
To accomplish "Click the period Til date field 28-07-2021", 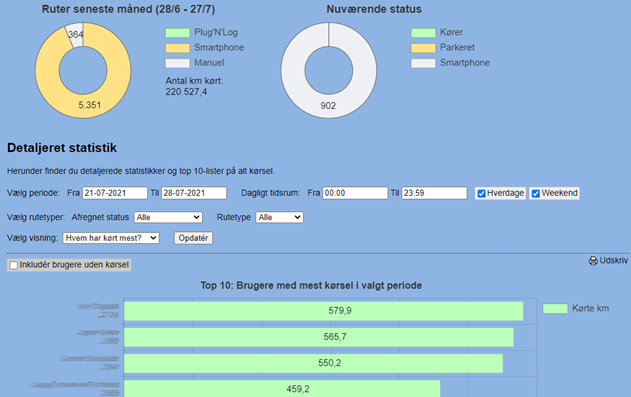I will click(x=194, y=193).
